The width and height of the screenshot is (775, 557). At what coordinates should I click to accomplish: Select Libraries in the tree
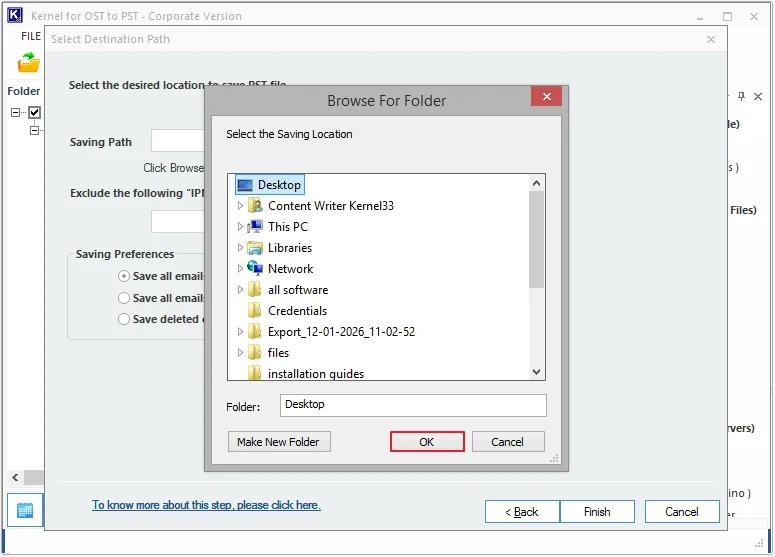pyautogui.click(x=290, y=248)
